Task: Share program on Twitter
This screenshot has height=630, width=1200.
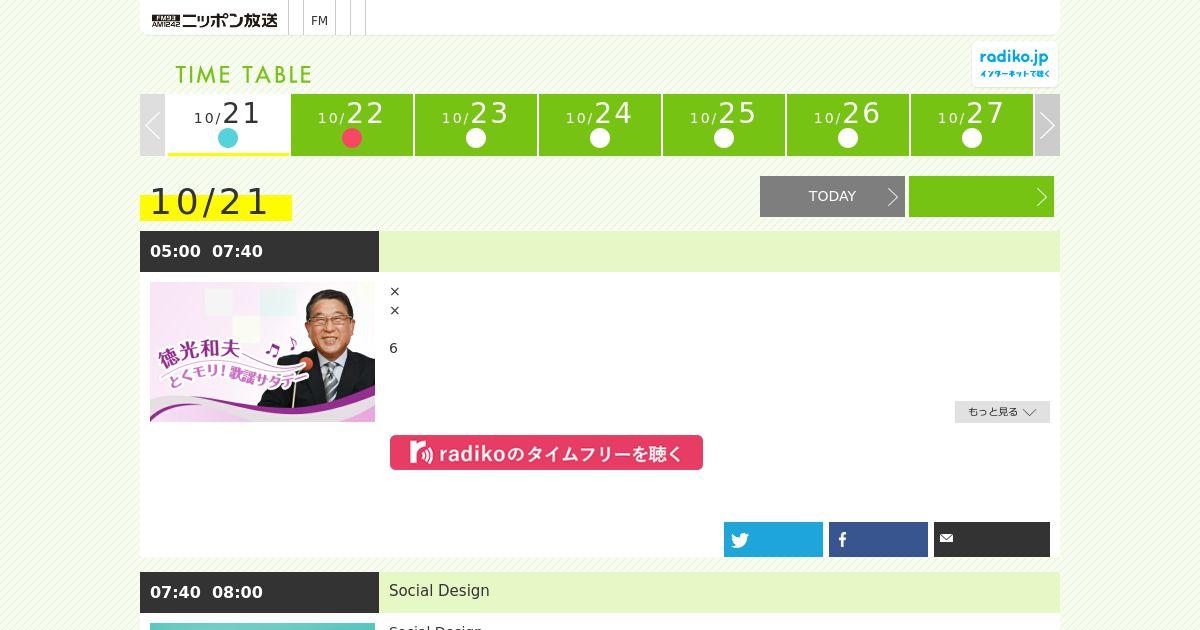Action: coord(773,539)
